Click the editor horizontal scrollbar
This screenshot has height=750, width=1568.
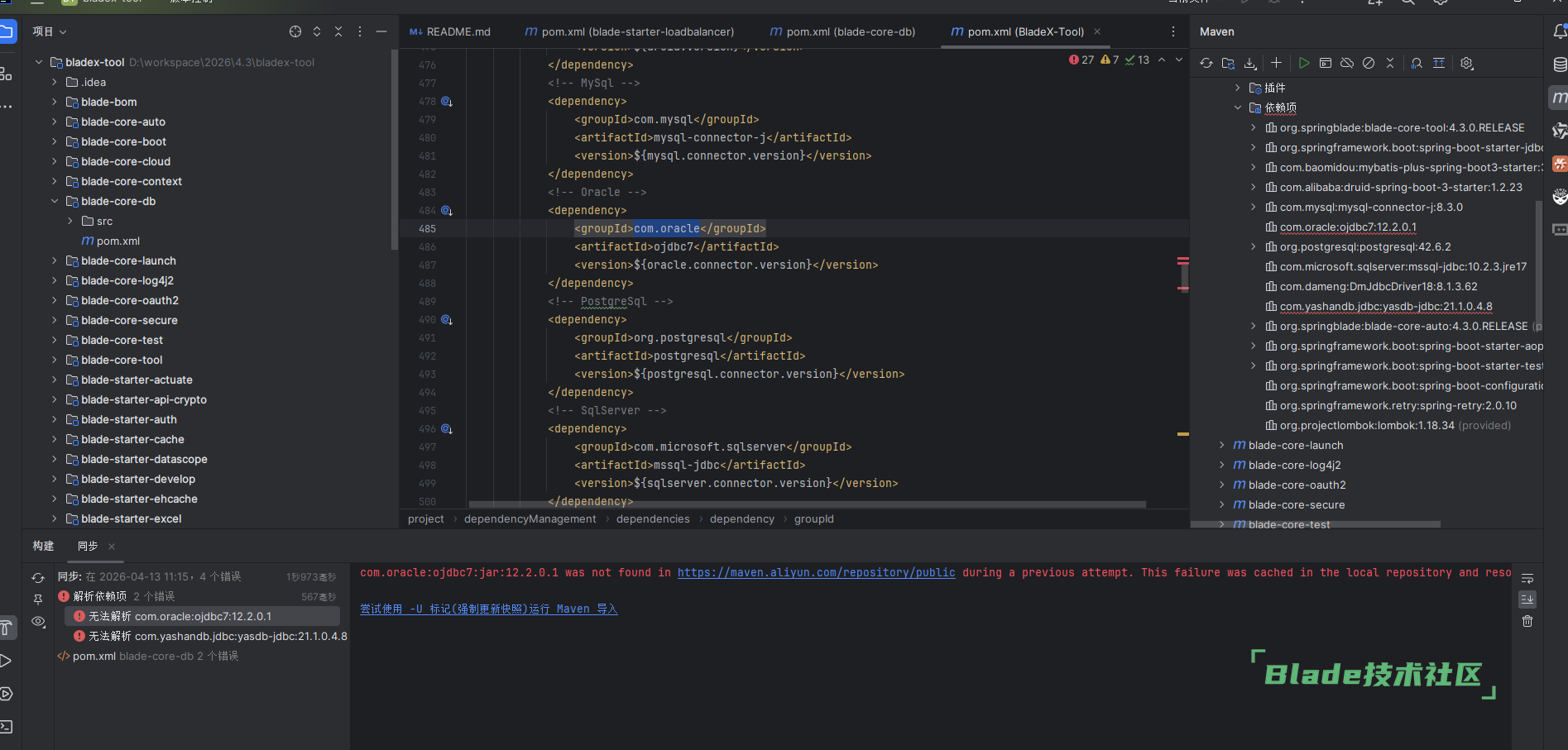click(x=807, y=504)
